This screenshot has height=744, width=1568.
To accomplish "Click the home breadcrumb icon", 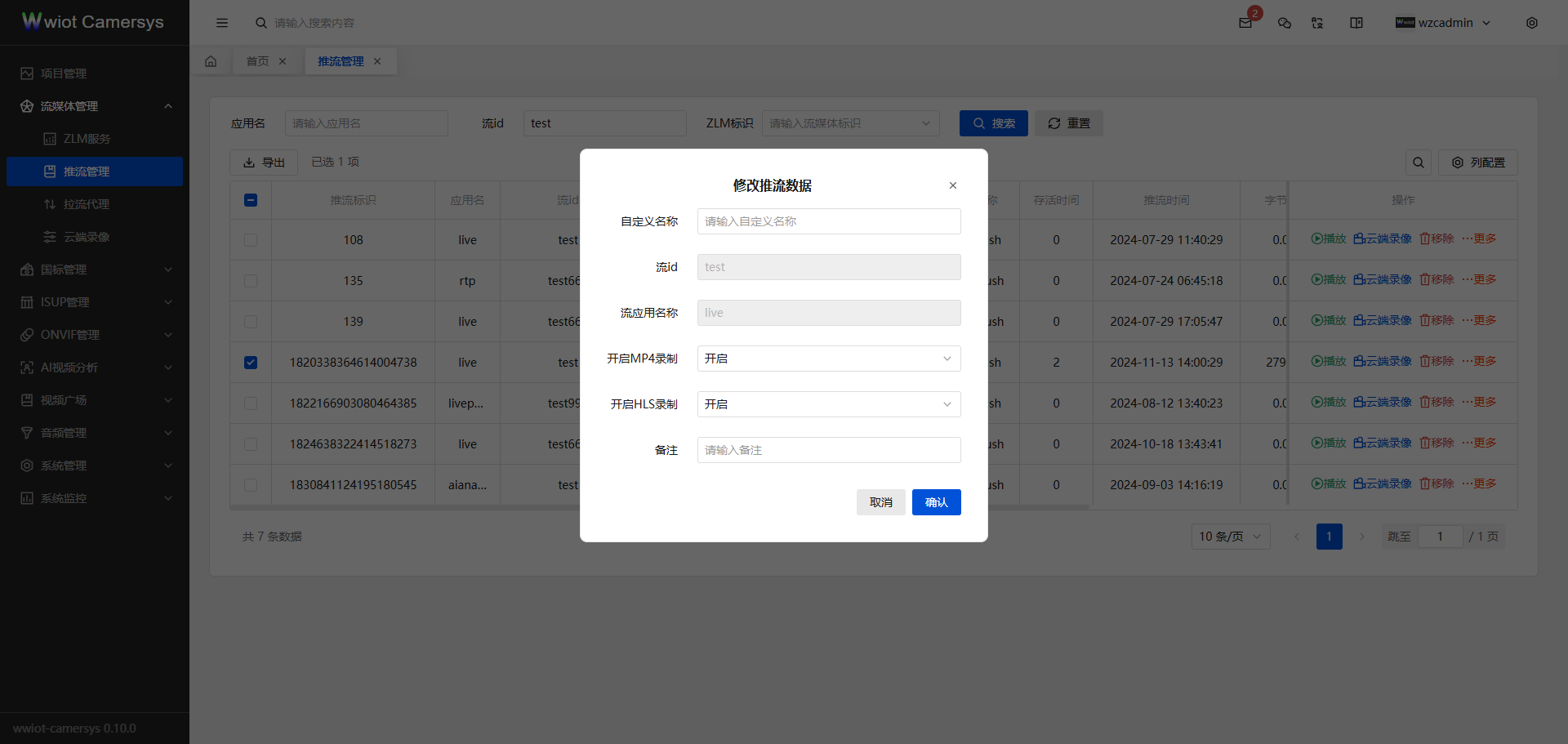I will 211,60.
